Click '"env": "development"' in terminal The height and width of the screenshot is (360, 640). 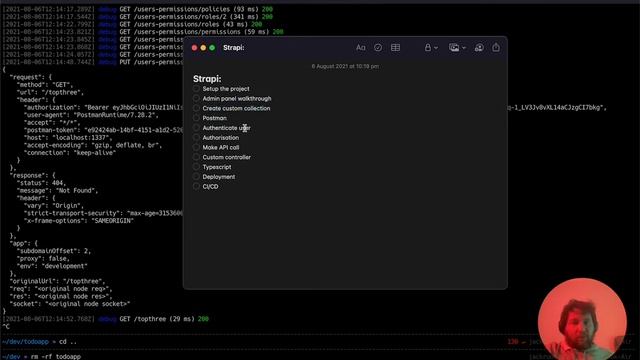click(x=52, y=266)
